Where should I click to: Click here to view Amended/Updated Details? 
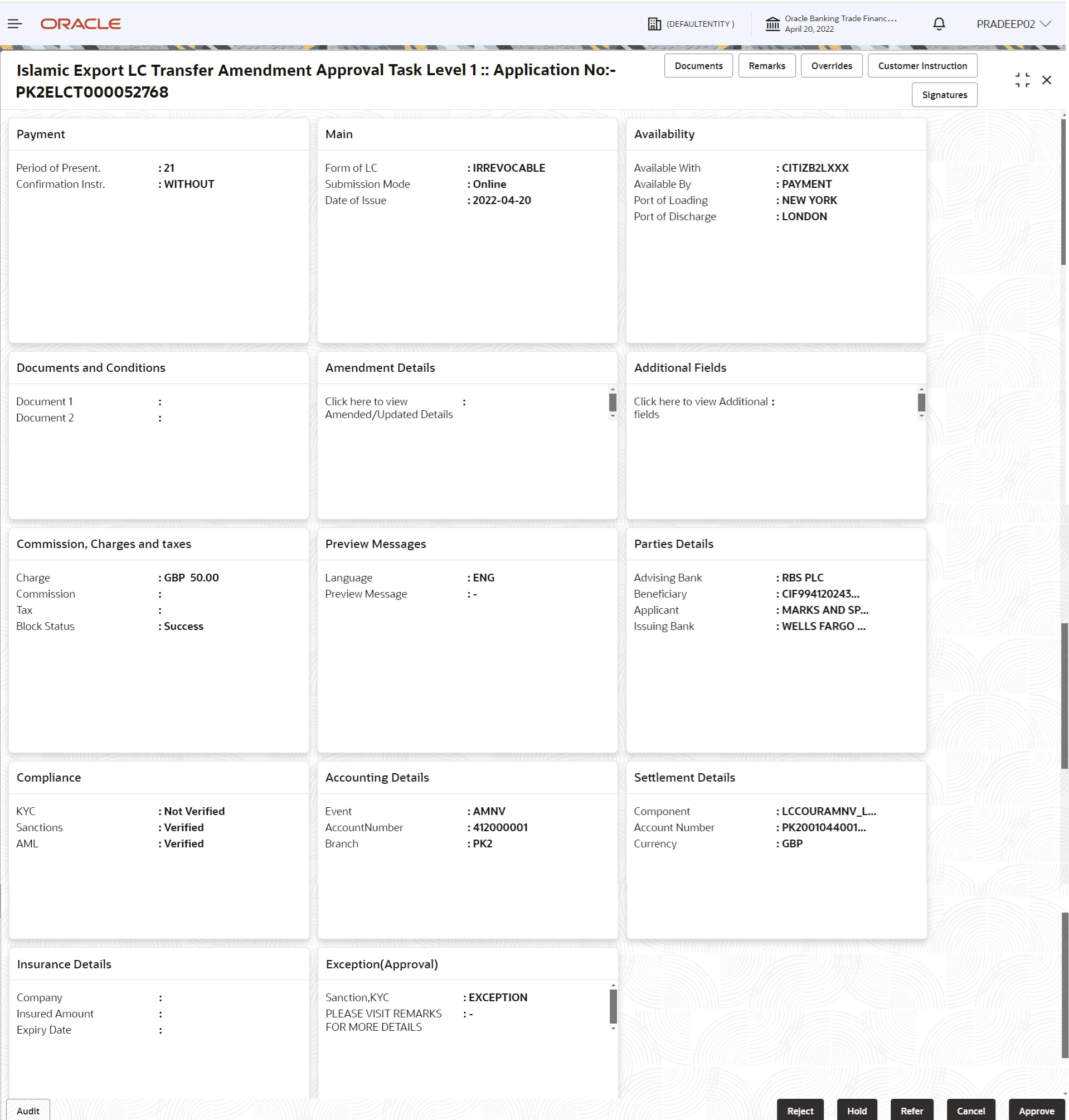coord(388,408)
